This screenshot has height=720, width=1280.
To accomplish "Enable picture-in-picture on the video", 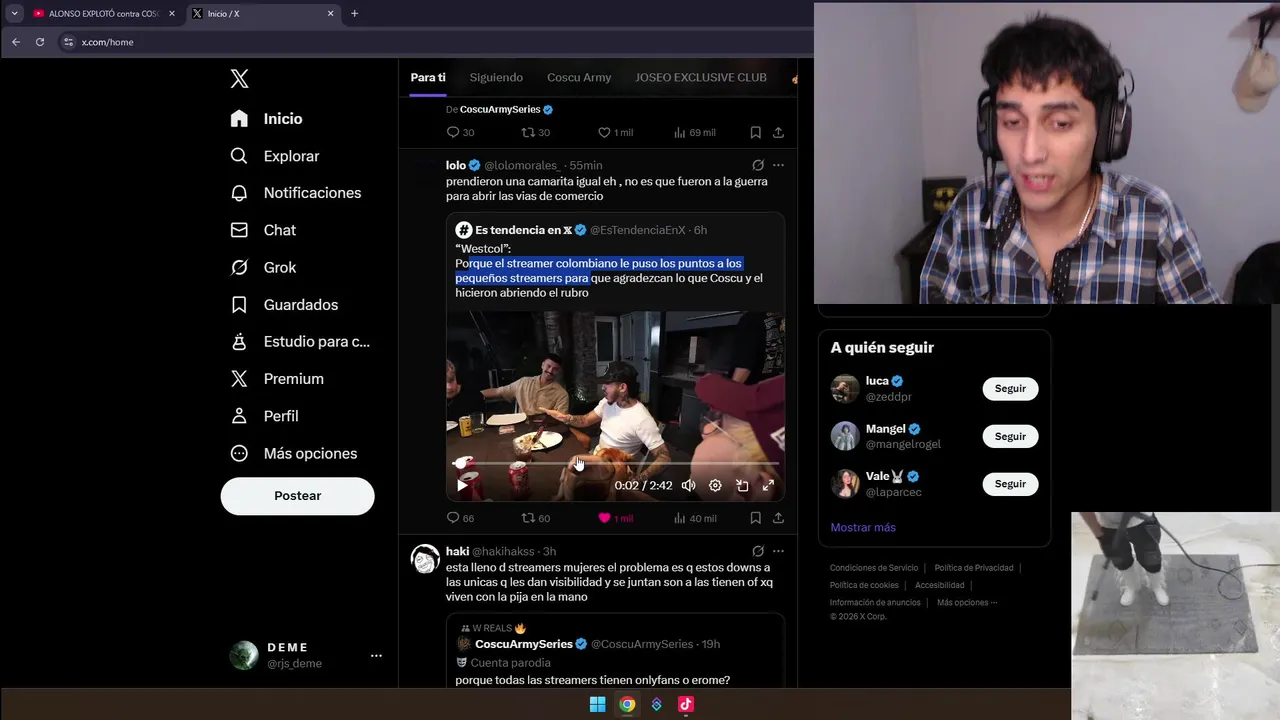I will tap(742, 485).
